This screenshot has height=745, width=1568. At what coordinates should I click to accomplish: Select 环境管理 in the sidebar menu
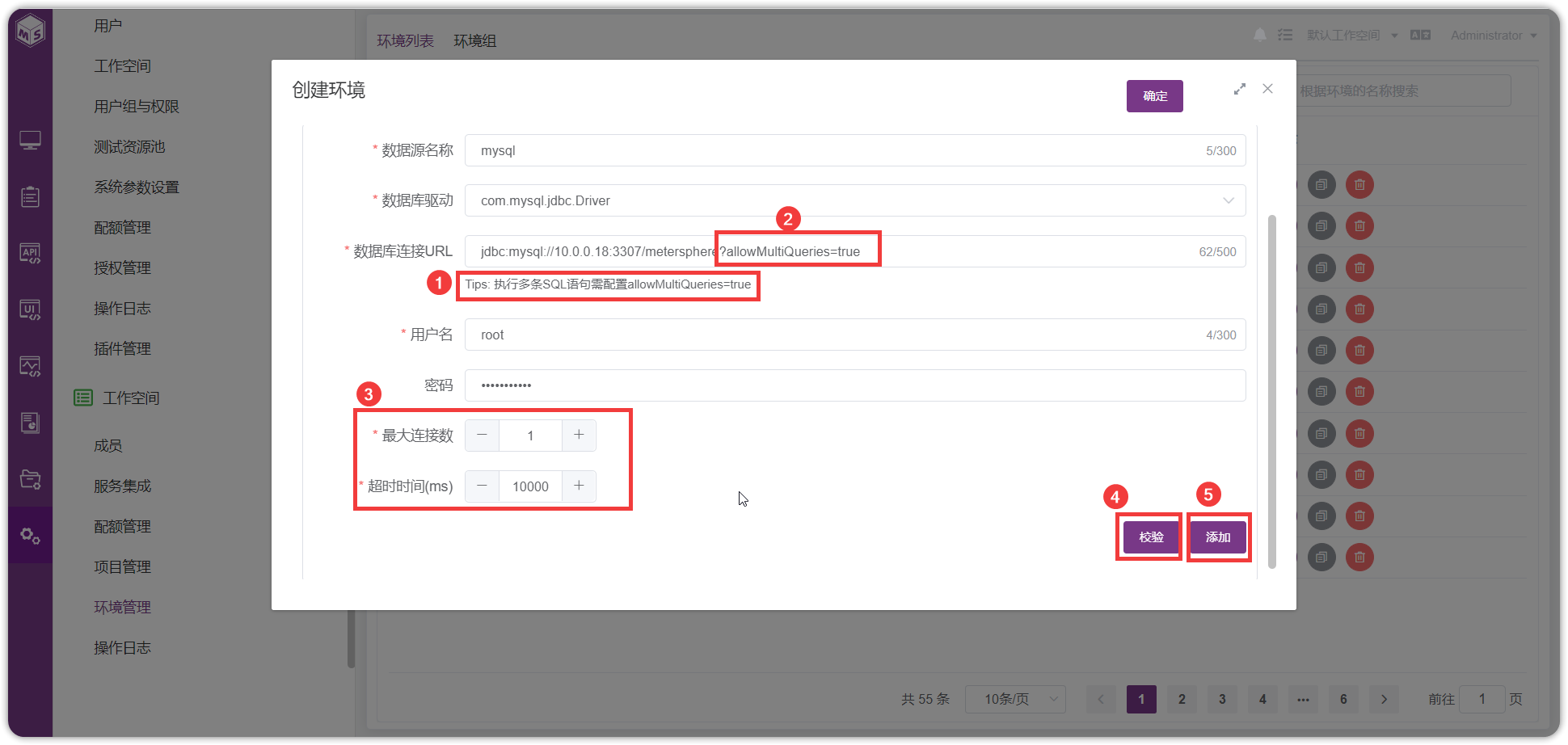click(122, 607)
